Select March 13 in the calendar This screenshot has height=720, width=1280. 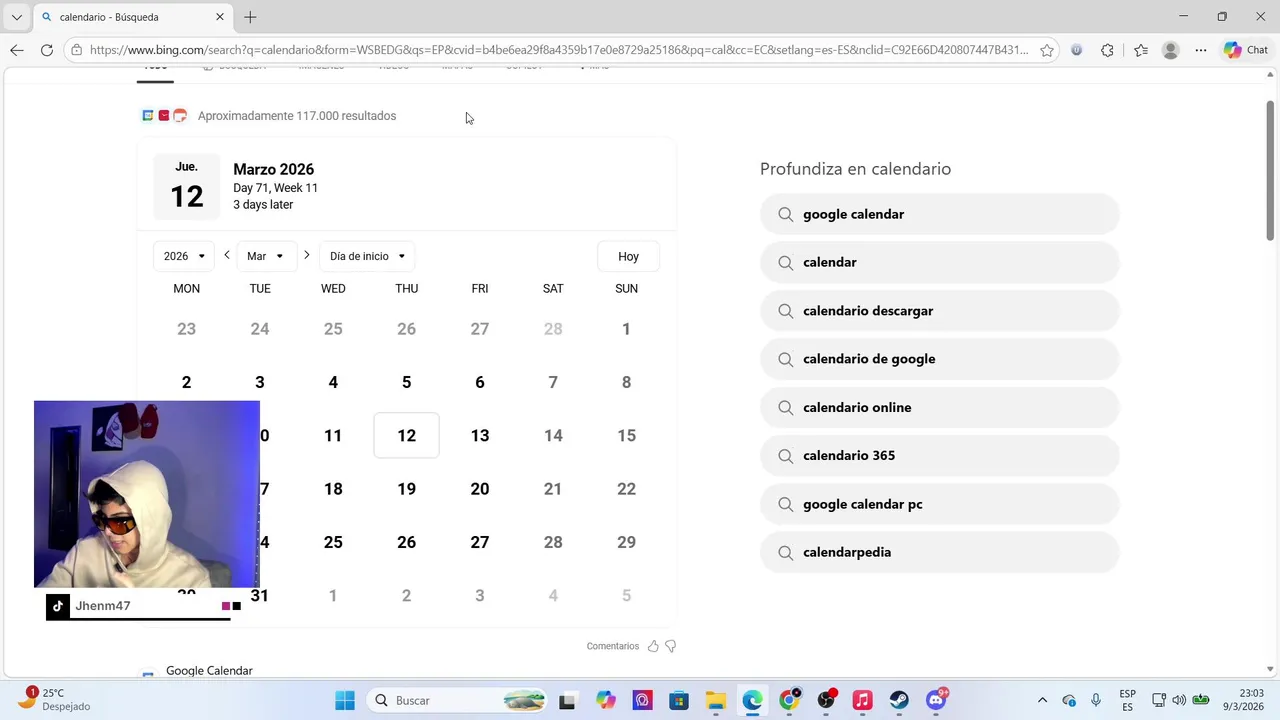480,435
